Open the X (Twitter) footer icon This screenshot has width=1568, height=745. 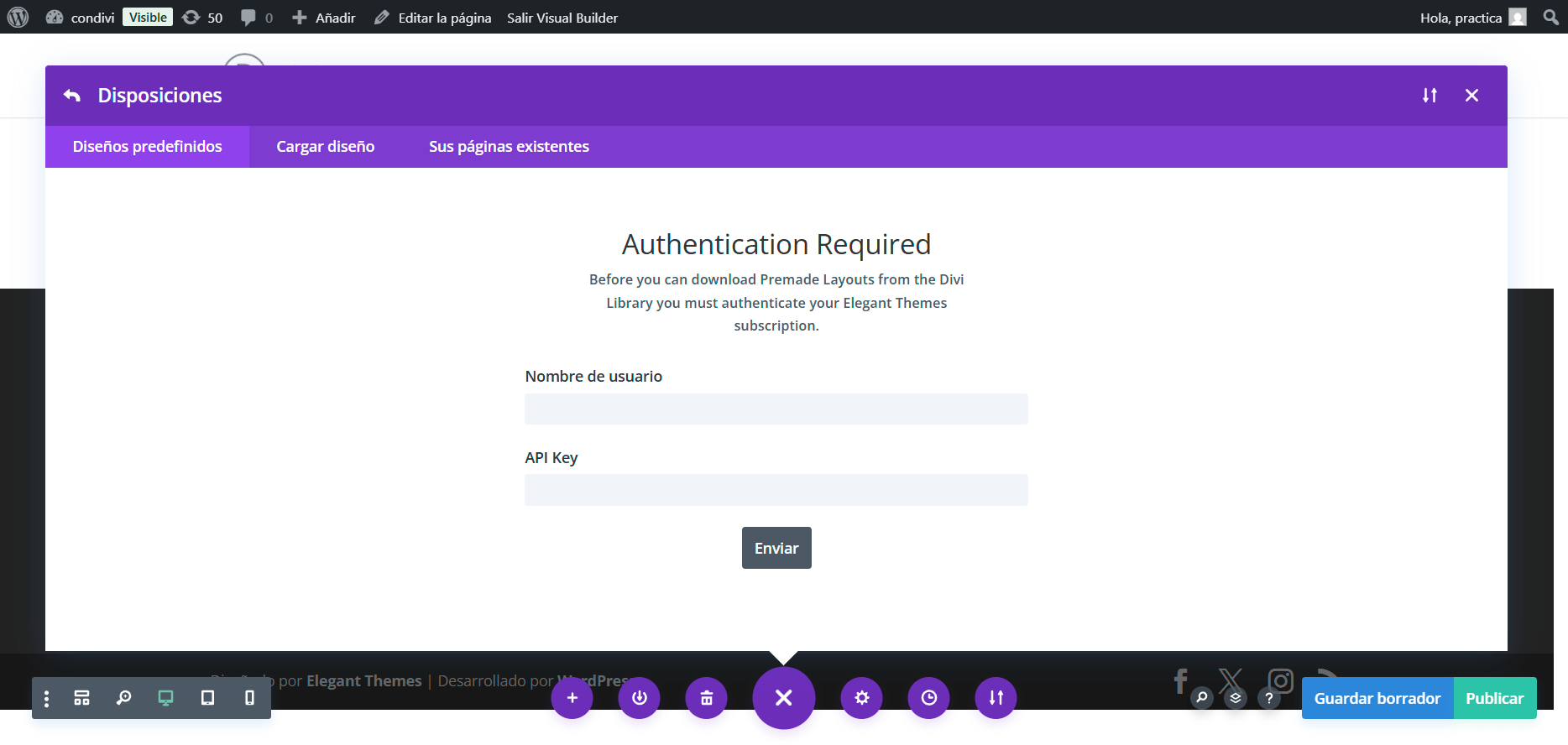[x=1231, y=680]
